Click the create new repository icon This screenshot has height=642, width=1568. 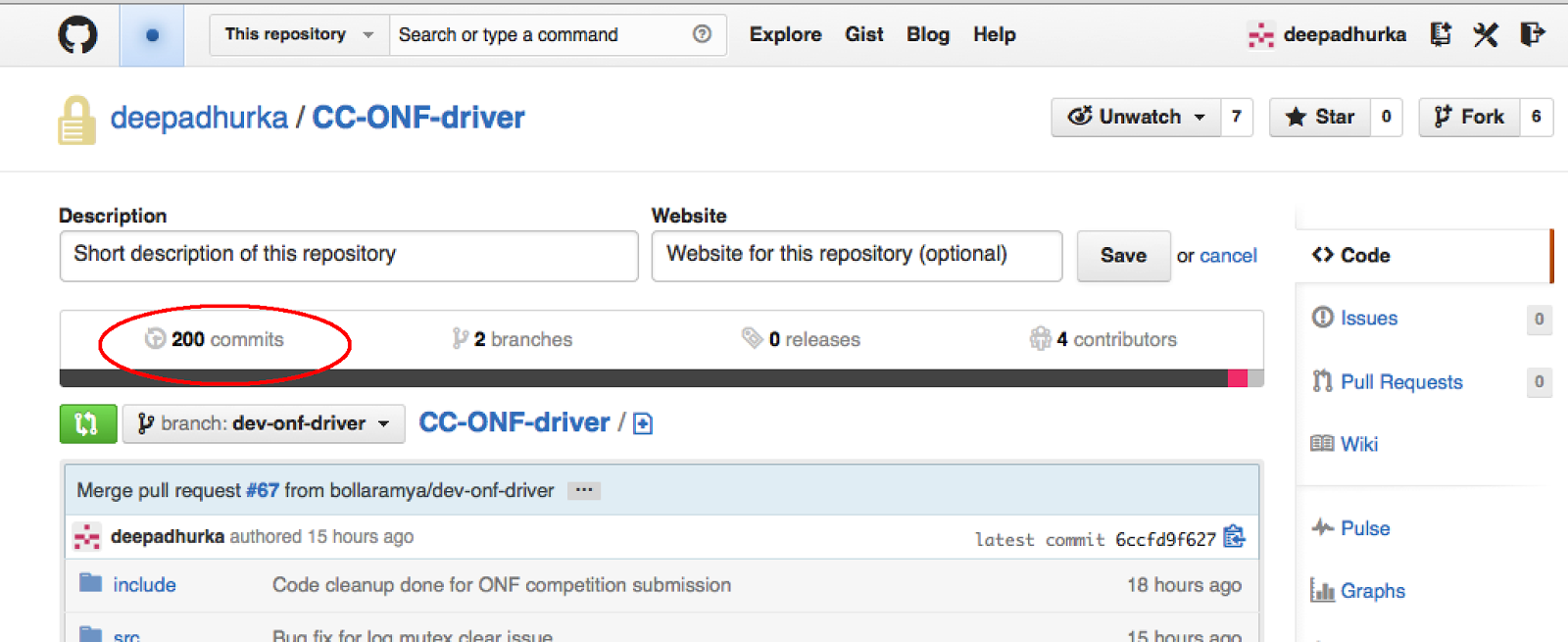1440,34
